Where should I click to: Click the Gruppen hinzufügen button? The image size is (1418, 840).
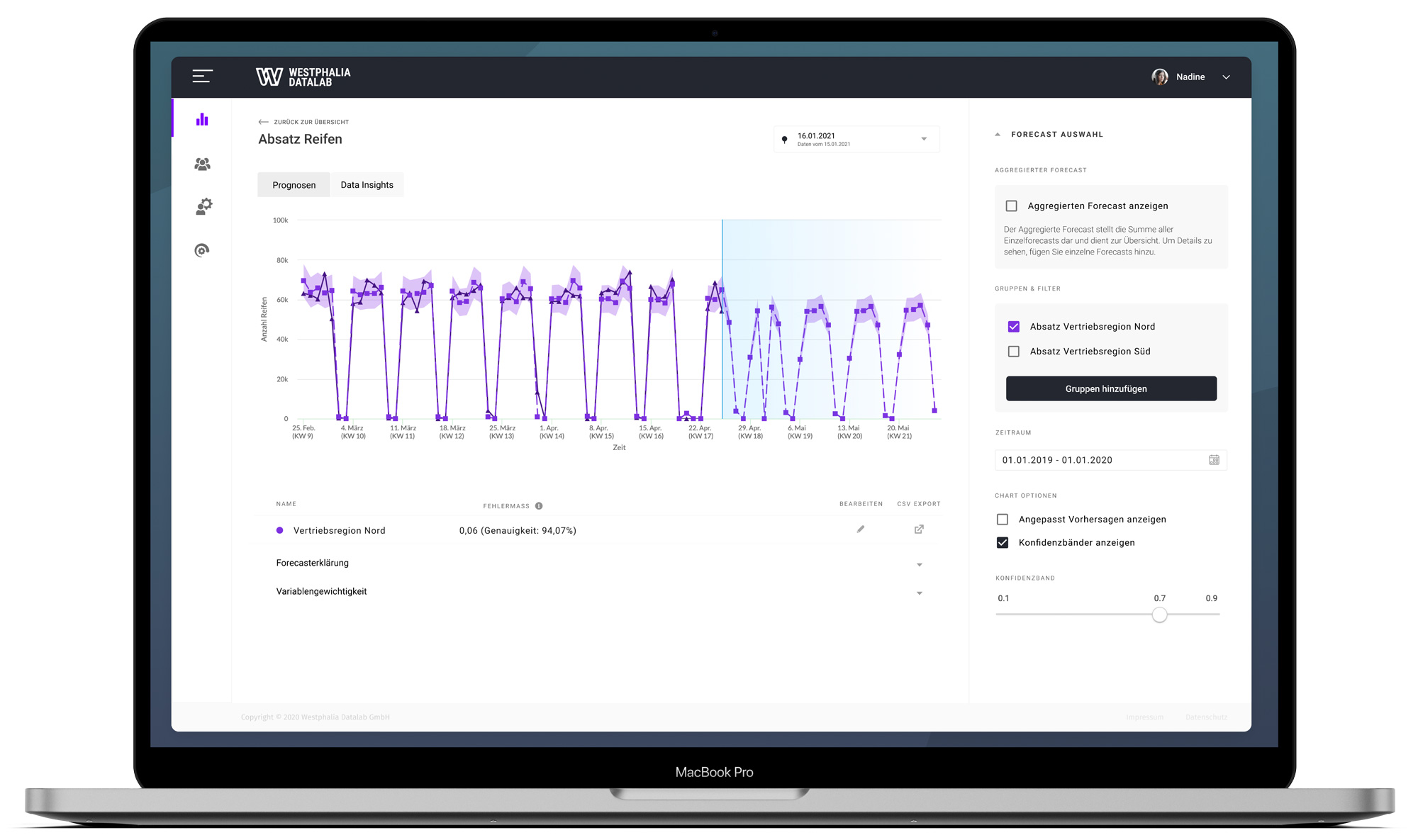1111,388
